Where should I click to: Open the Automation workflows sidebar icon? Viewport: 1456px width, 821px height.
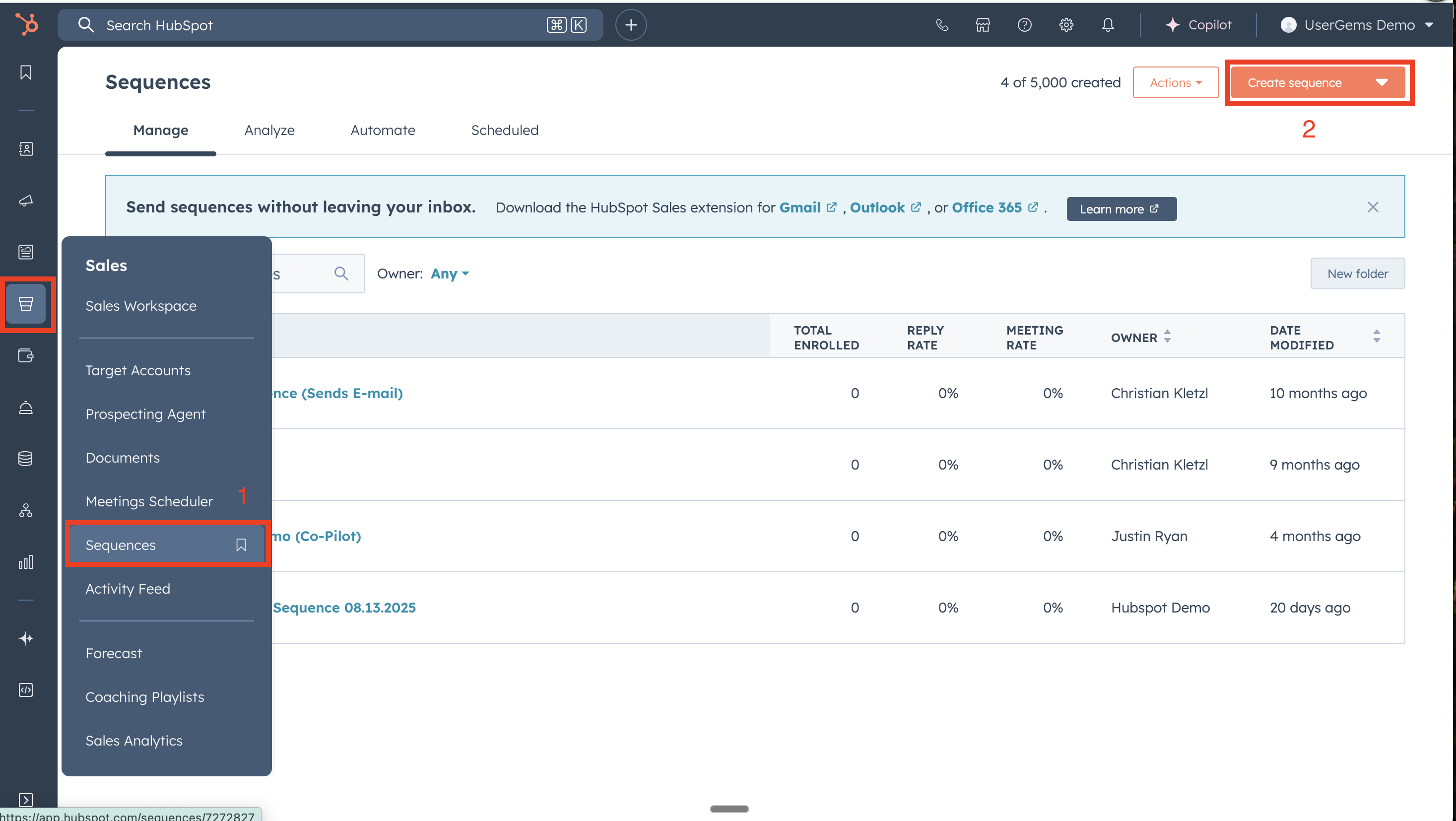25,511
